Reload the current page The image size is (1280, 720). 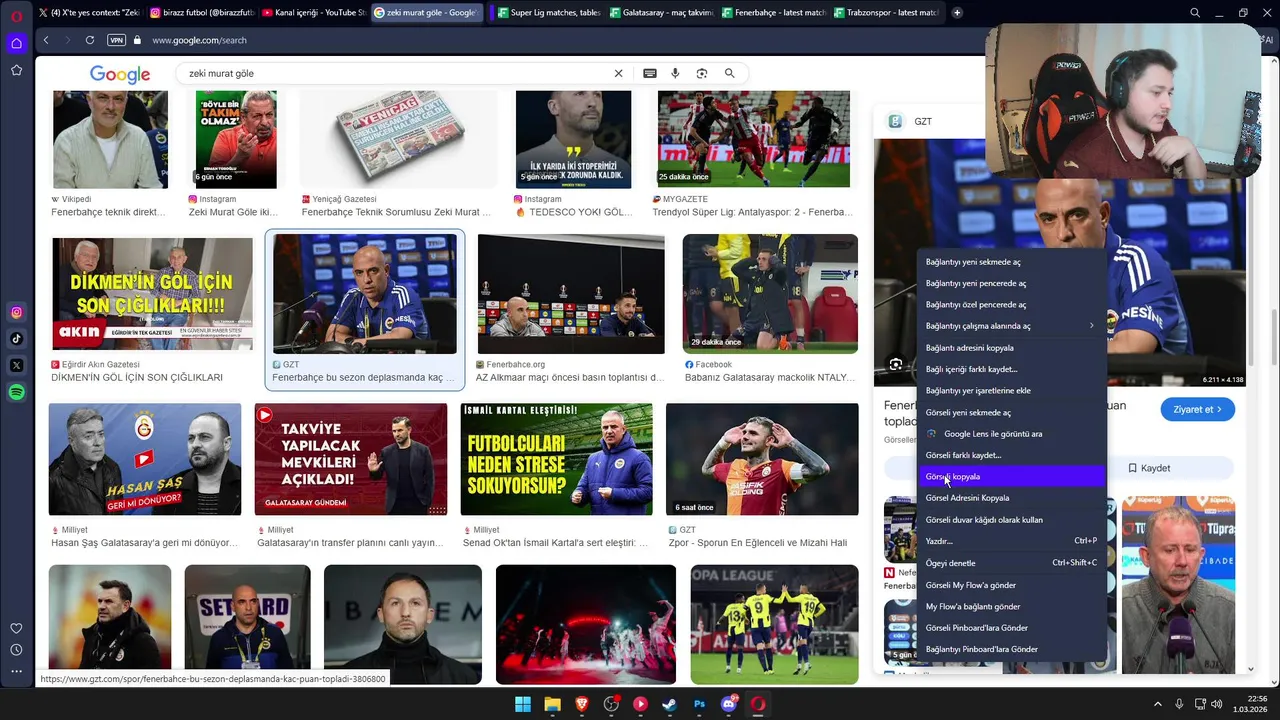coord(90,40)
